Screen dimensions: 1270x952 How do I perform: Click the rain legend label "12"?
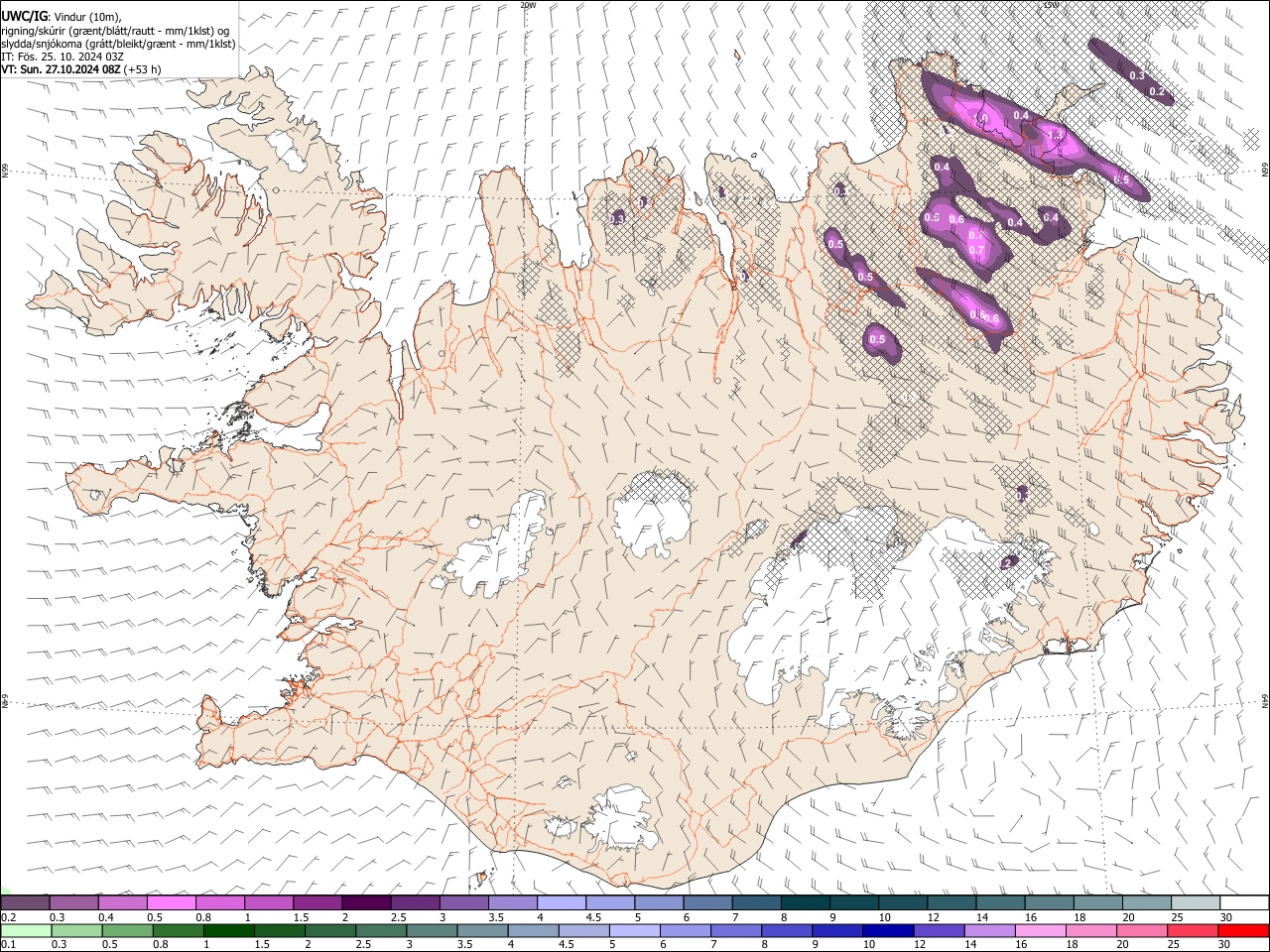(x=921, y=945)
